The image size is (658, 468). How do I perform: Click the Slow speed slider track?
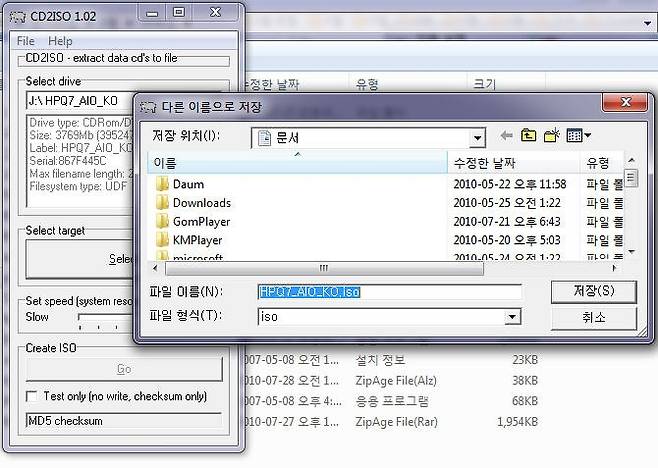coord(105,318)
